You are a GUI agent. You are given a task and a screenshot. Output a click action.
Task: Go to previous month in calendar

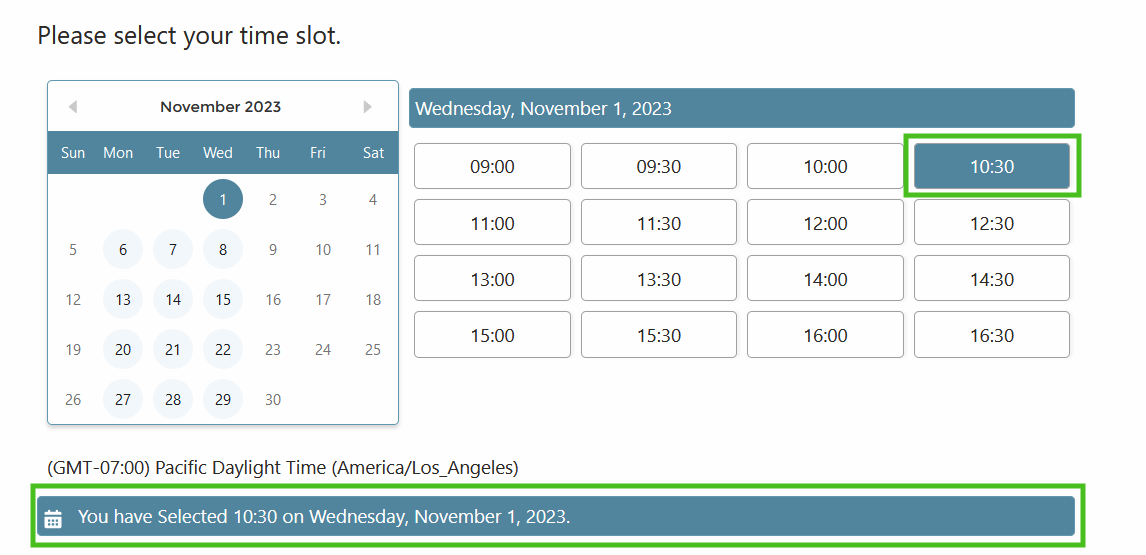[73, 107]
